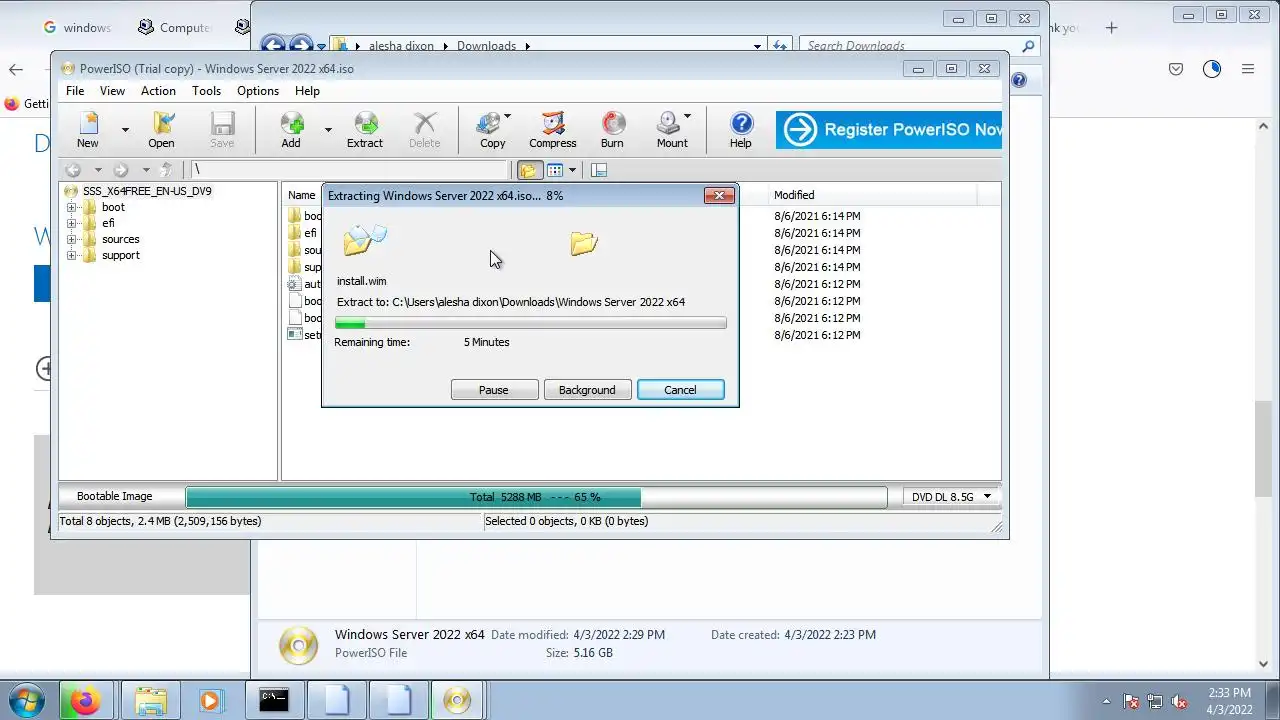Click the Delete toolbar icon
This screenshot has width=1280, height=720.
(x=424, y=130)
